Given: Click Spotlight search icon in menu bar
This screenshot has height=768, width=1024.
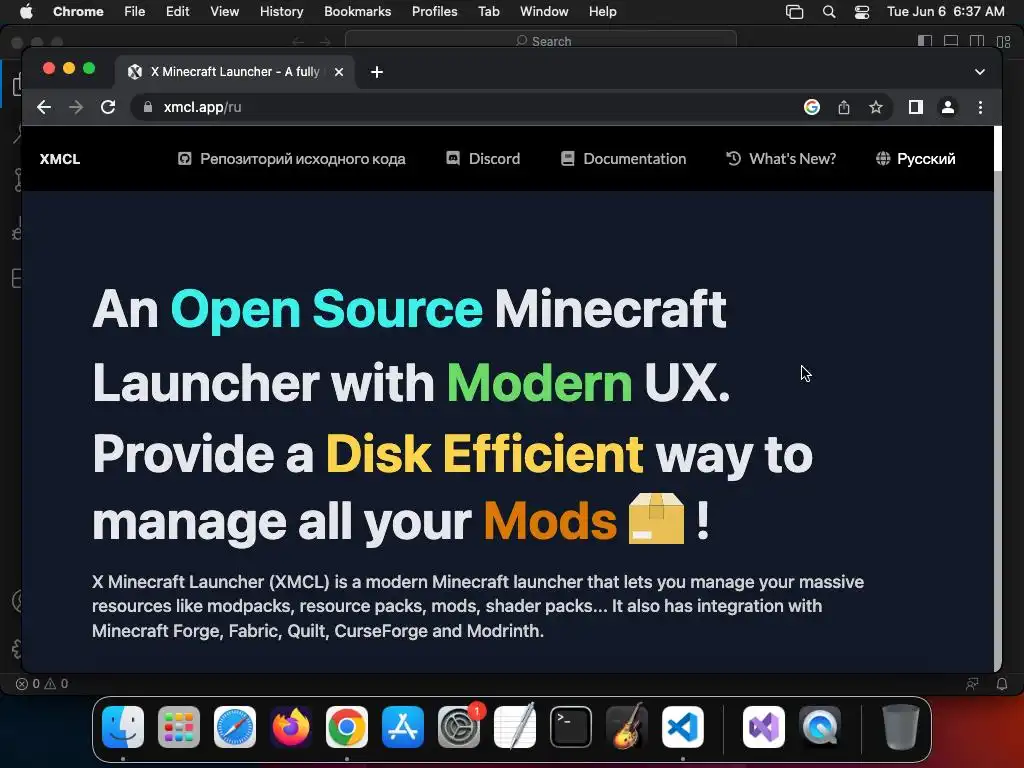Looking at the screenshot, I should point(829,12).
